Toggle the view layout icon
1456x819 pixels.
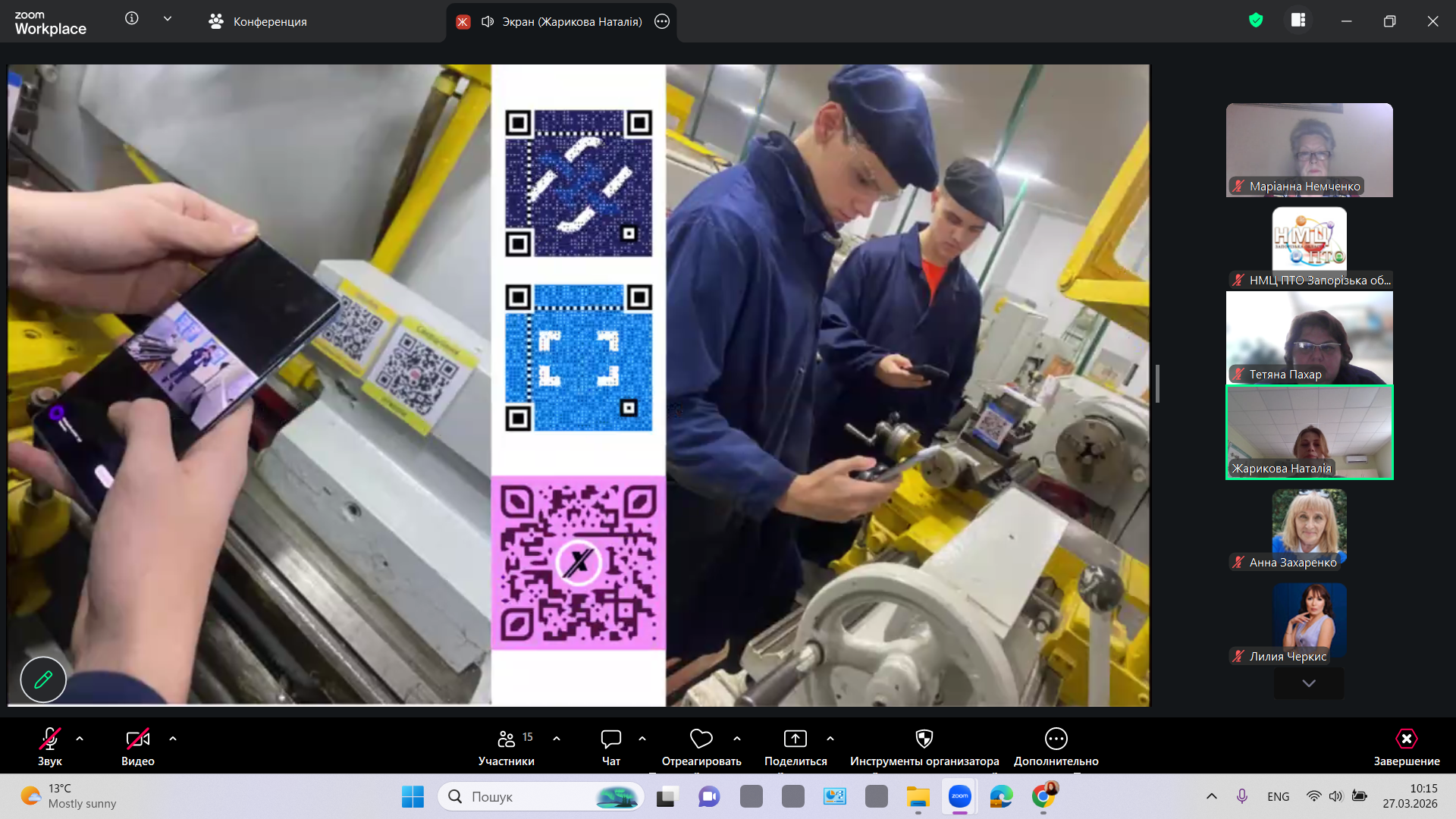click(1298, 20)
